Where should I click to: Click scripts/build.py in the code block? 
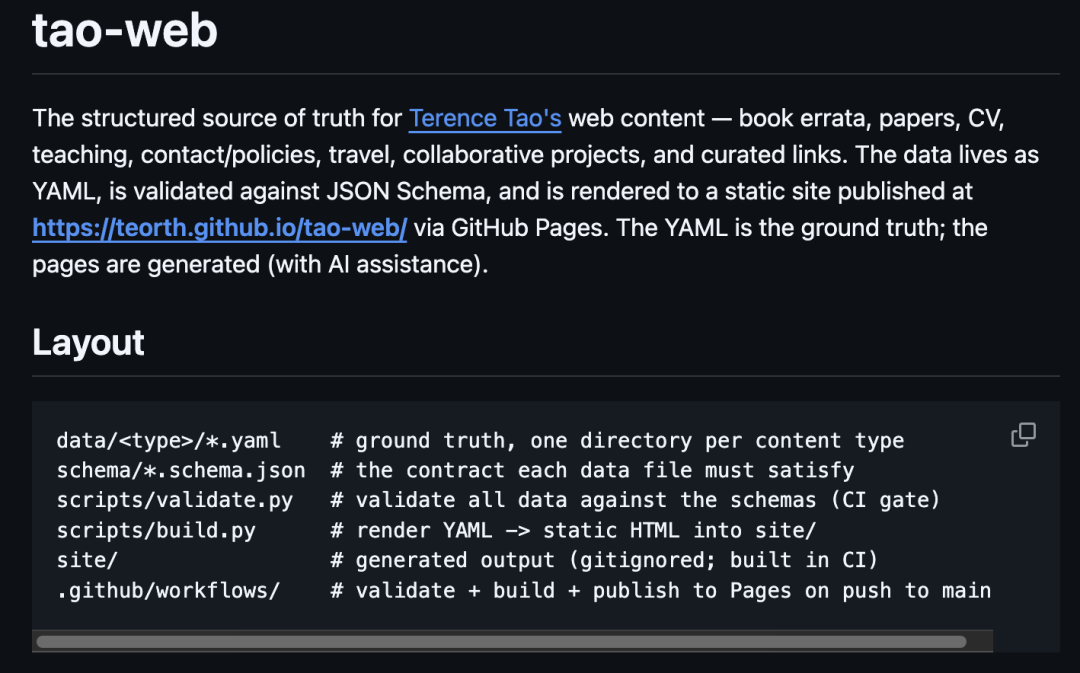pos(156,530)
